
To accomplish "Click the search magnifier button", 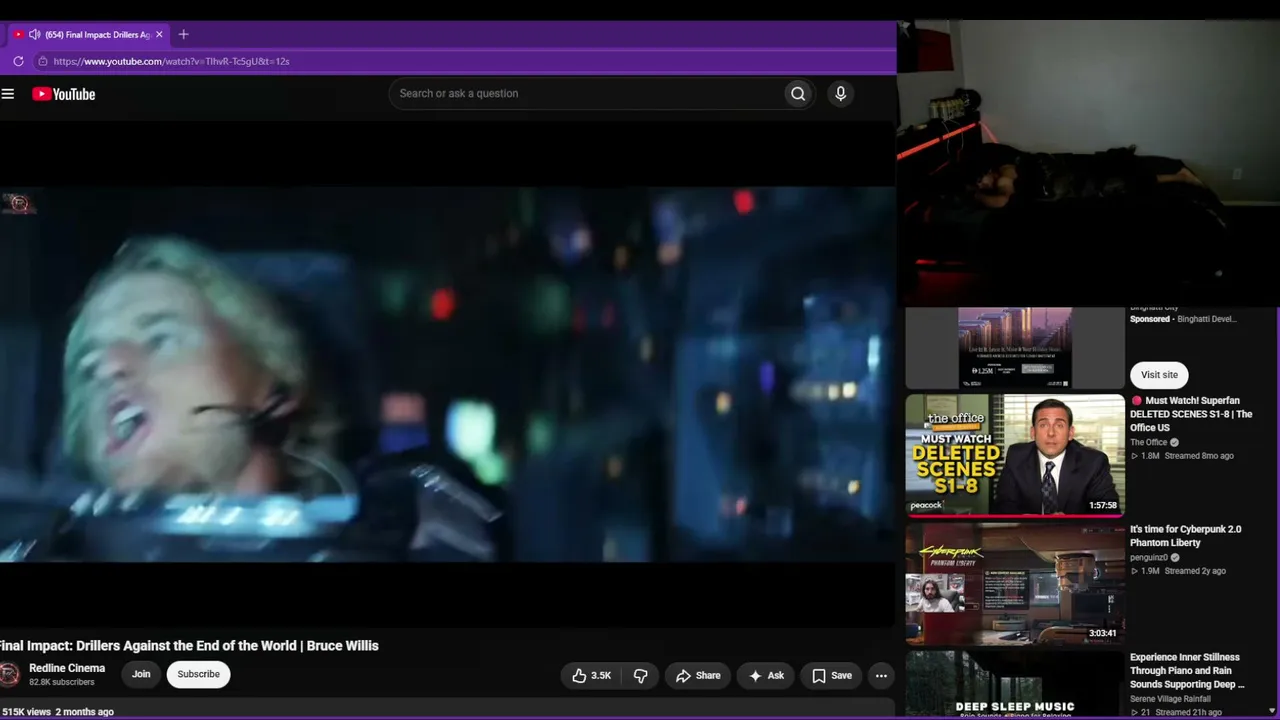I will (x=798, y=94).
